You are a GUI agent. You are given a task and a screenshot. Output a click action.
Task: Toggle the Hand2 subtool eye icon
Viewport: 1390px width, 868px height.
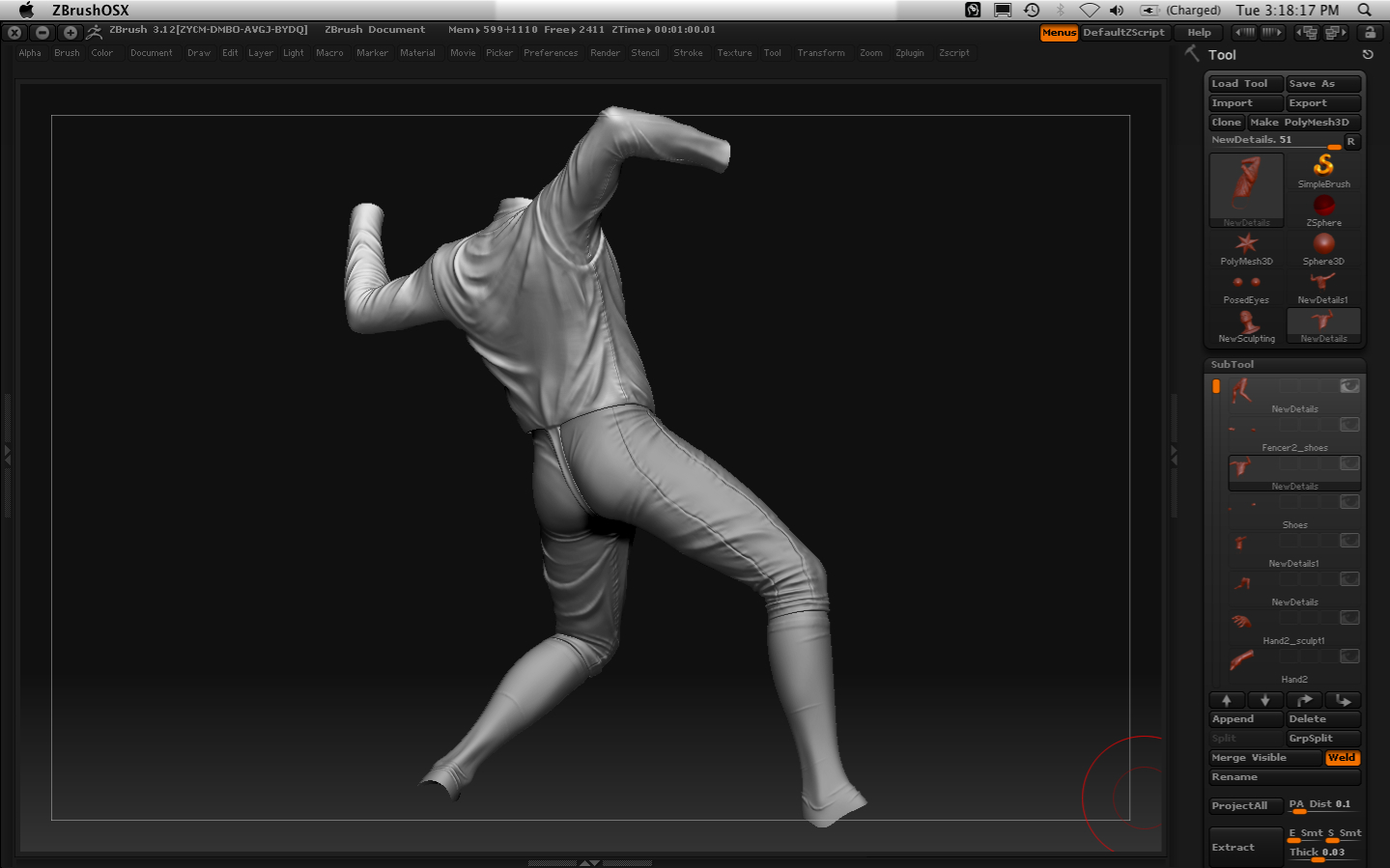pyautogui.click(x=1349, y=657)
